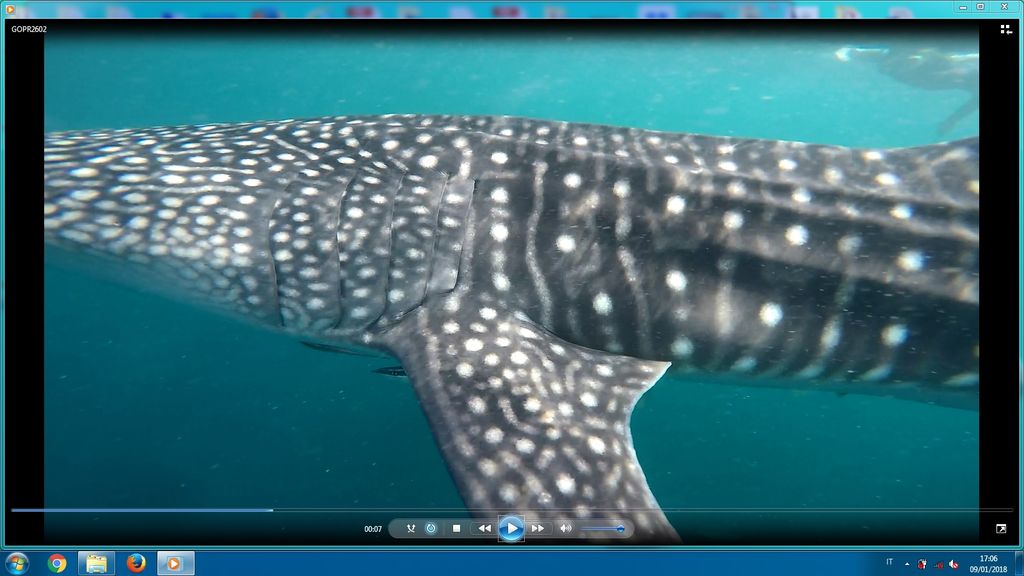Click the rewind button
1024x576 pixels.
click(x=484, y=528)
